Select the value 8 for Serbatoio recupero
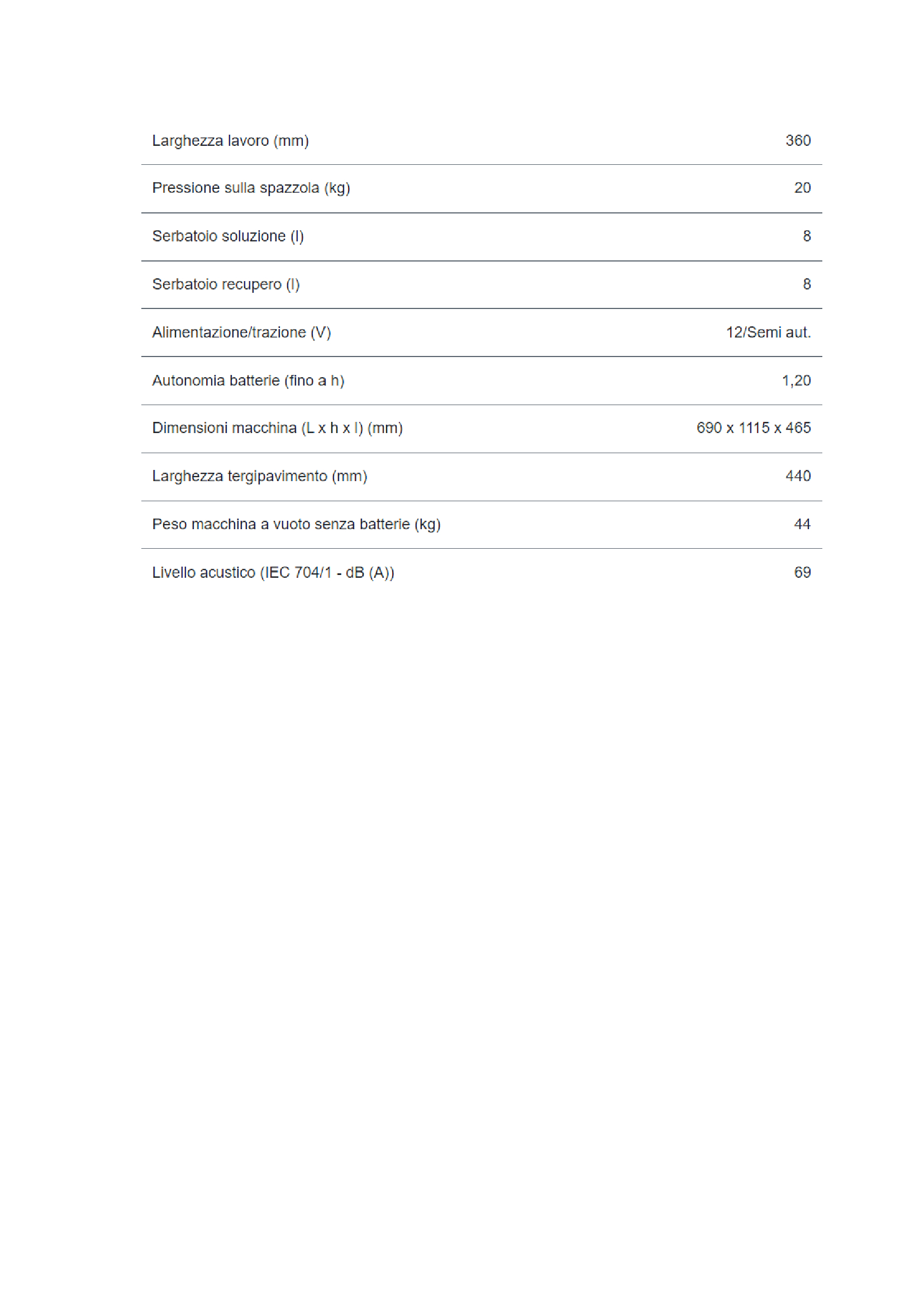Image resolution: width=924 pixels, height=1307 pixels. click(807, 284)
